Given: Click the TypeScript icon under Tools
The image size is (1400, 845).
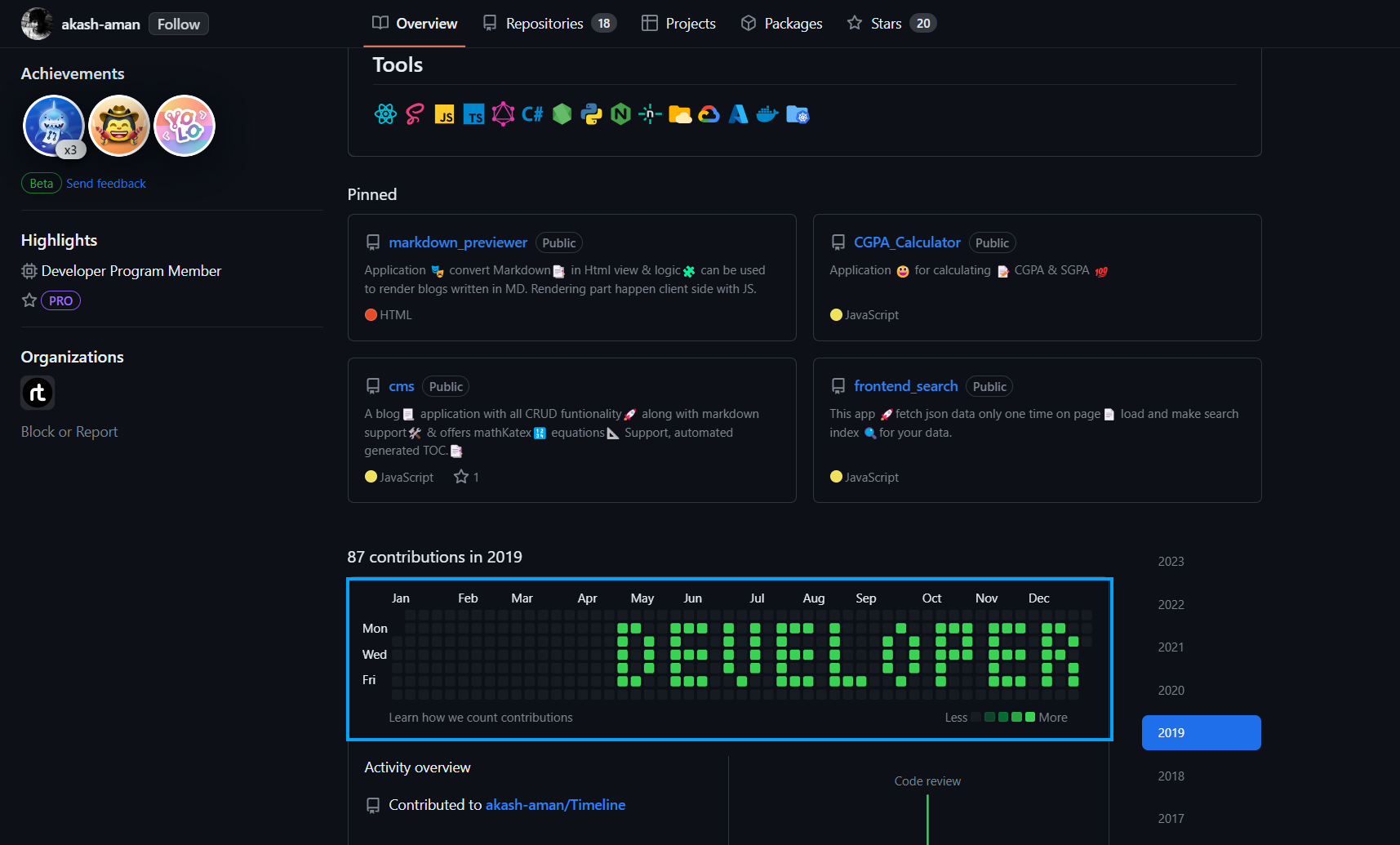Looking at the screenshot, I should pyautogui.click(x=473, y=114).
